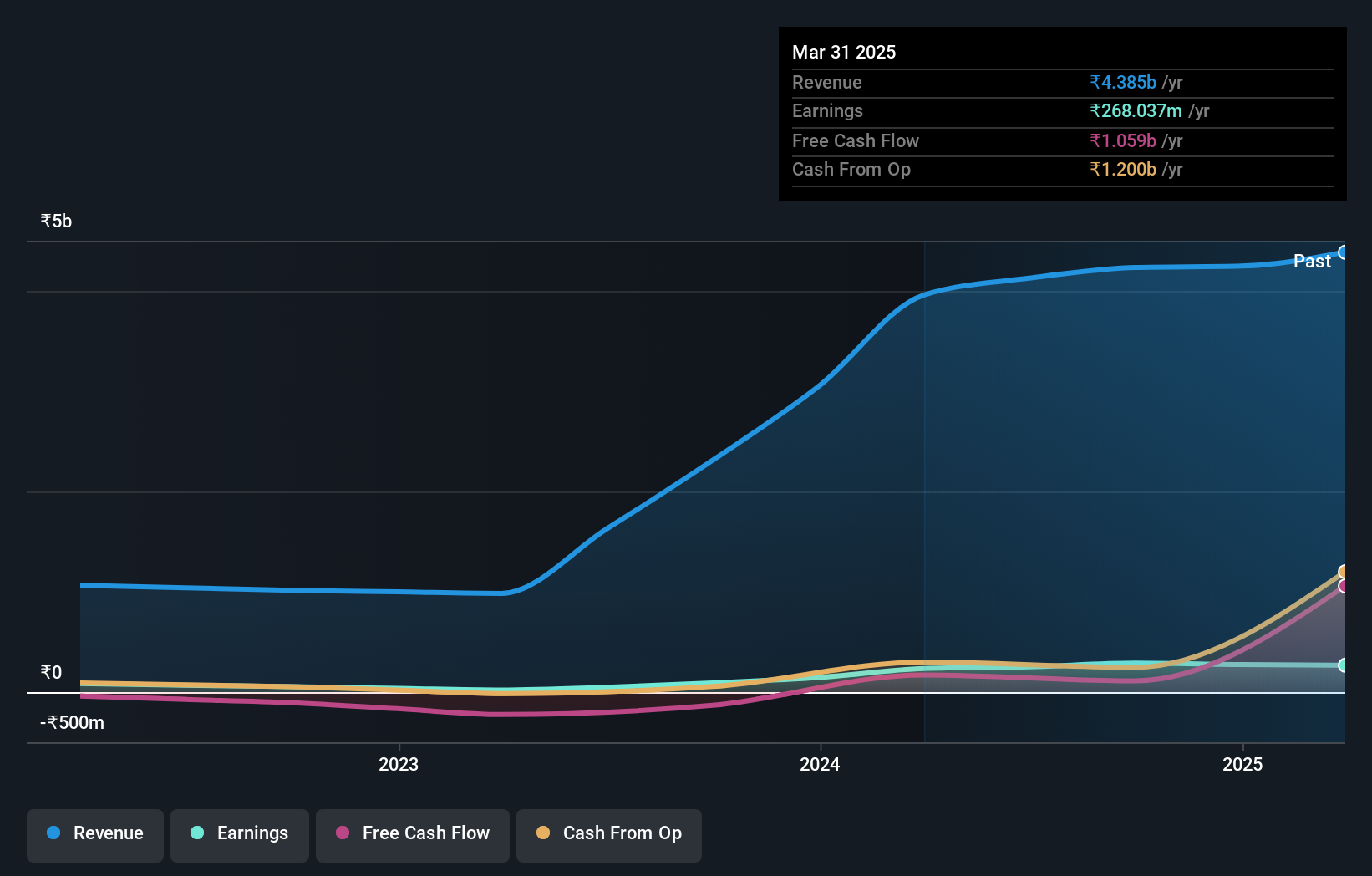This screenshot has height=876, width=1372.
Task: Click the Cash From Op endpoint marker
Action: point(1344,572)
